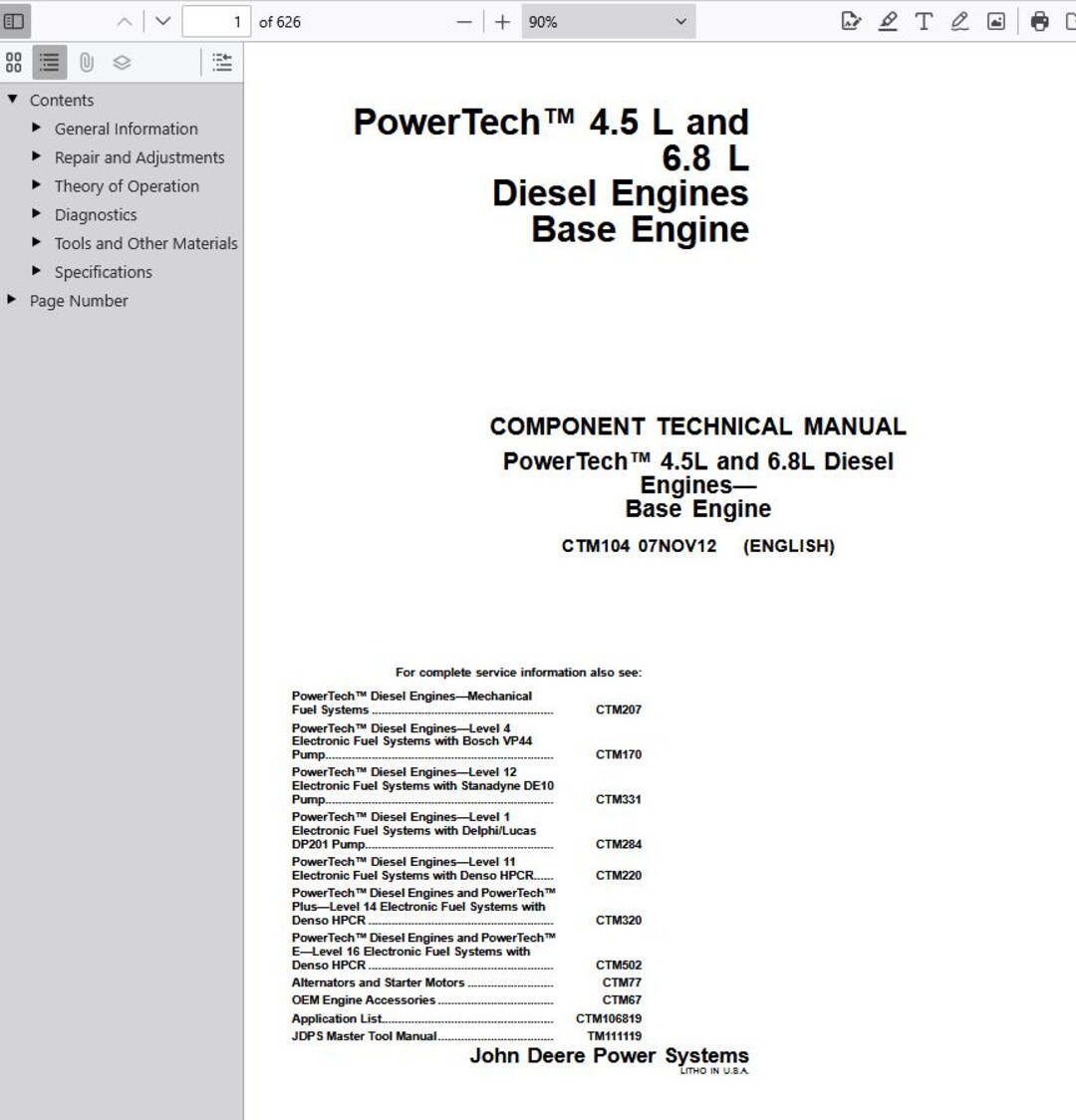
Task: Open Specifications outline entry
Action: pos(104,272)
